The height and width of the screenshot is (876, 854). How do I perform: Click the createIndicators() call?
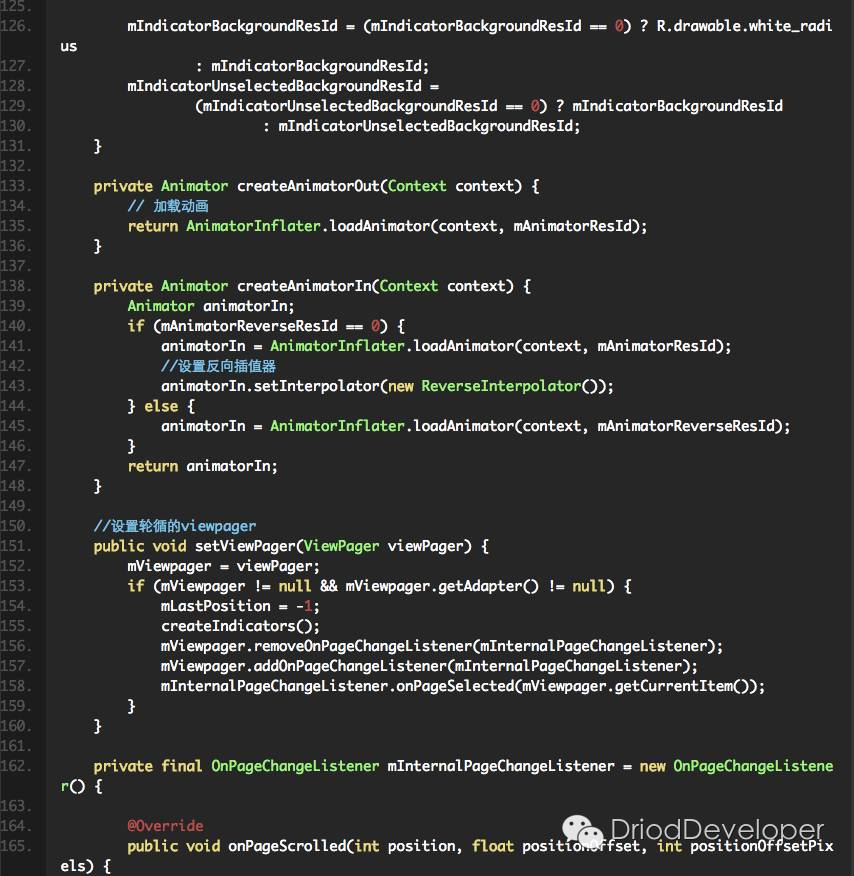click(240, 626)
